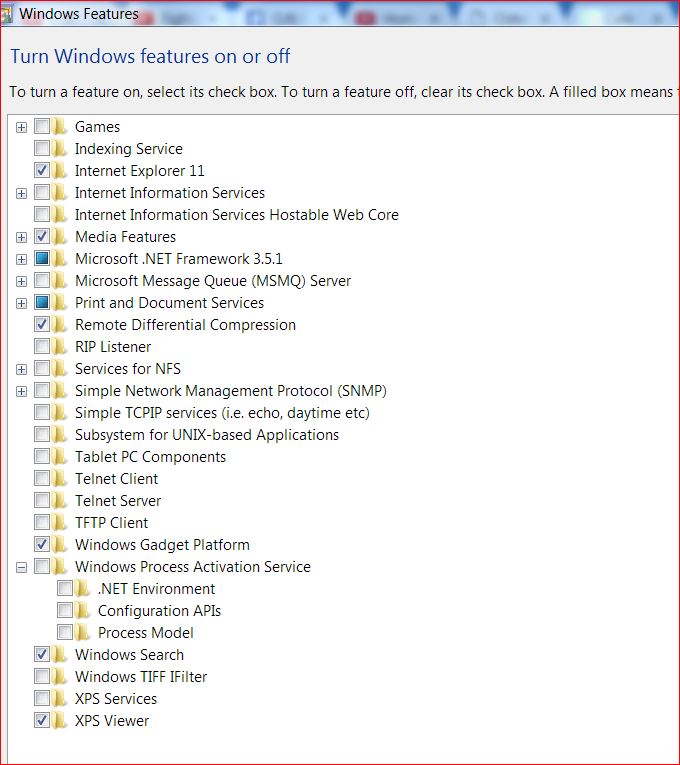Uncheck Windows Gadget Platform
This screenshot has height=765, width=680.
pos(42,544)
